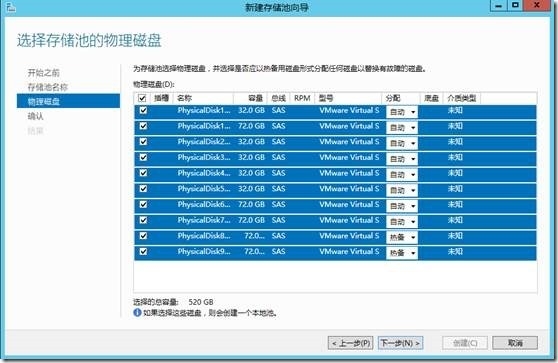Uncheck the PhysicalDisk8 row checkbox
The height and width of the screenshot is (363, 558).
pyautogui.click(x=143, y=236)
